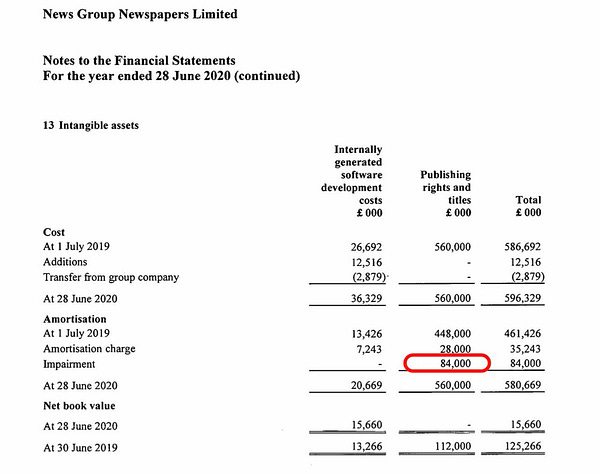
Task: Click the opening software amortisation 13,426
Action: click(x=366, y=334)
